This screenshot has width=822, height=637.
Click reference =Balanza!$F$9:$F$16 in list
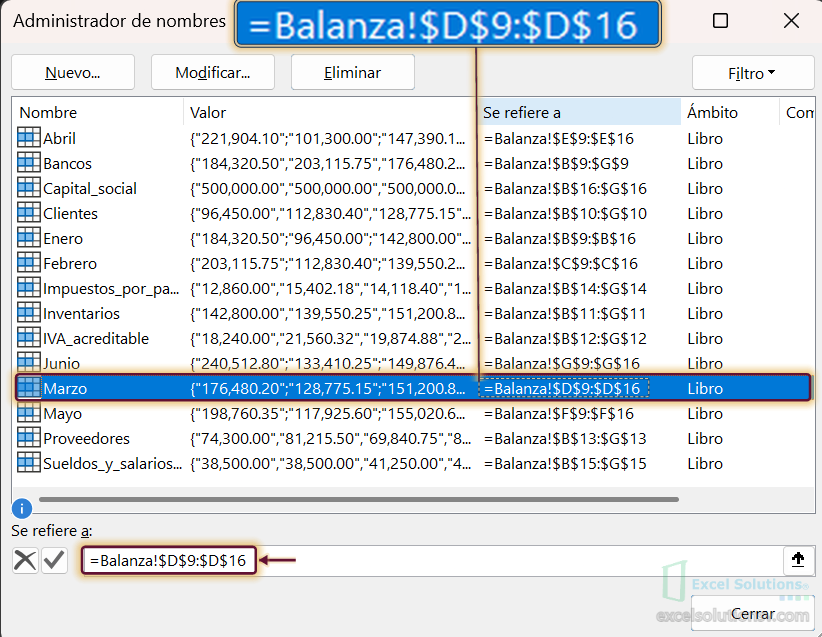click(559, 414)
